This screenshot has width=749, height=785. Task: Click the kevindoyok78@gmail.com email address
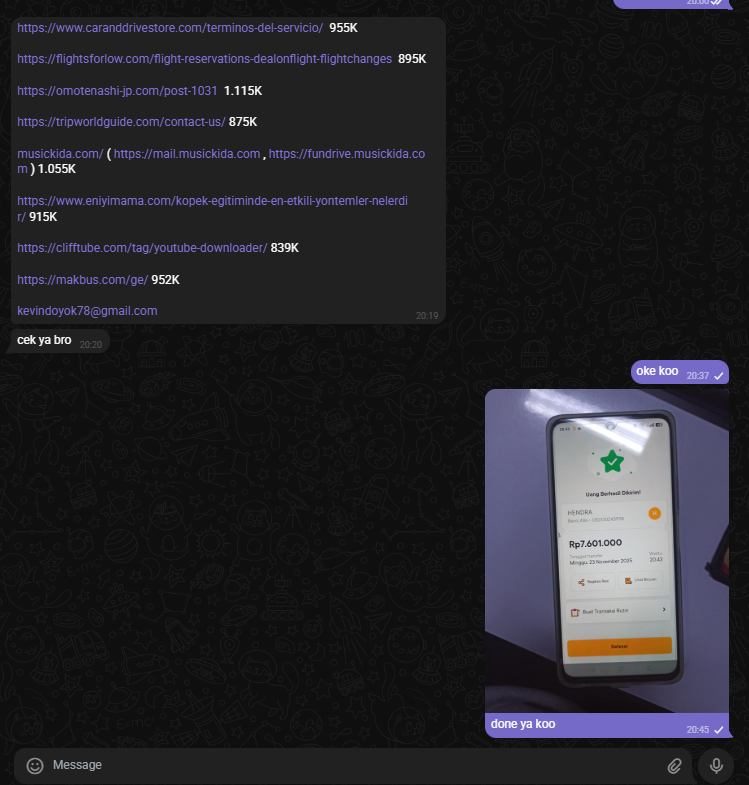[x=87, y=311]
